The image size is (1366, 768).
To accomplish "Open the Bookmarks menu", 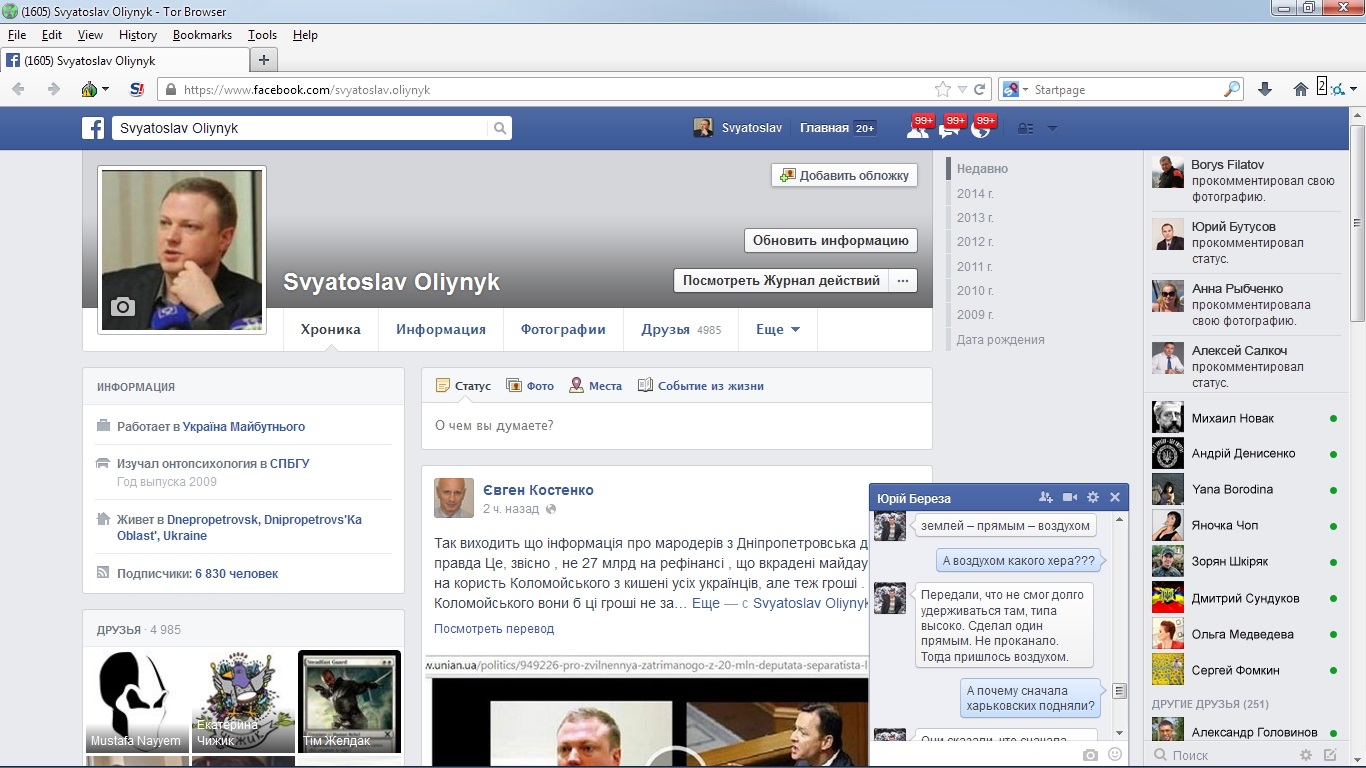I will click(x=202, y=35).
